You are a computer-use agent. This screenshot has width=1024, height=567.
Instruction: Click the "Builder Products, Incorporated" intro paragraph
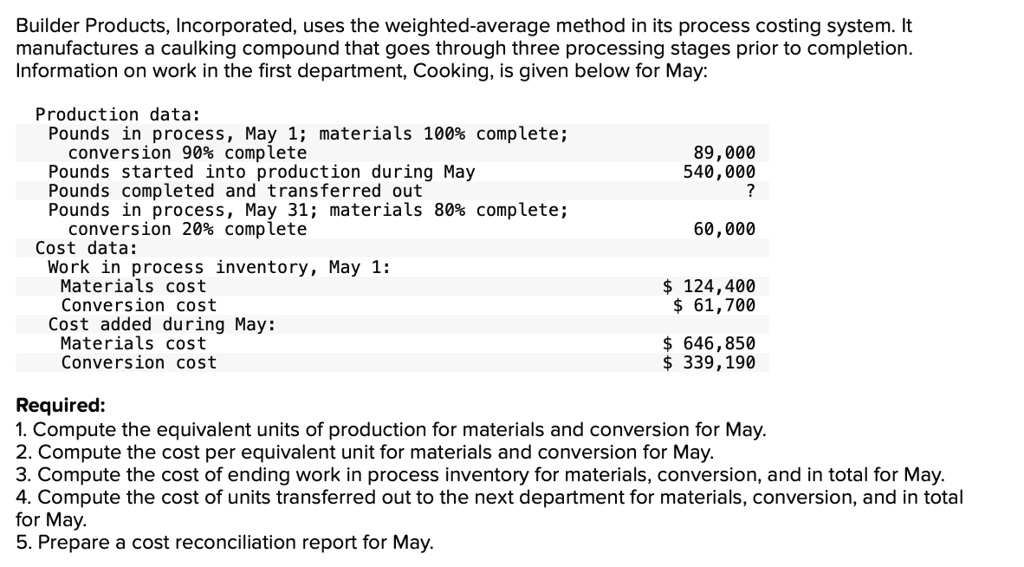[465, 49]
